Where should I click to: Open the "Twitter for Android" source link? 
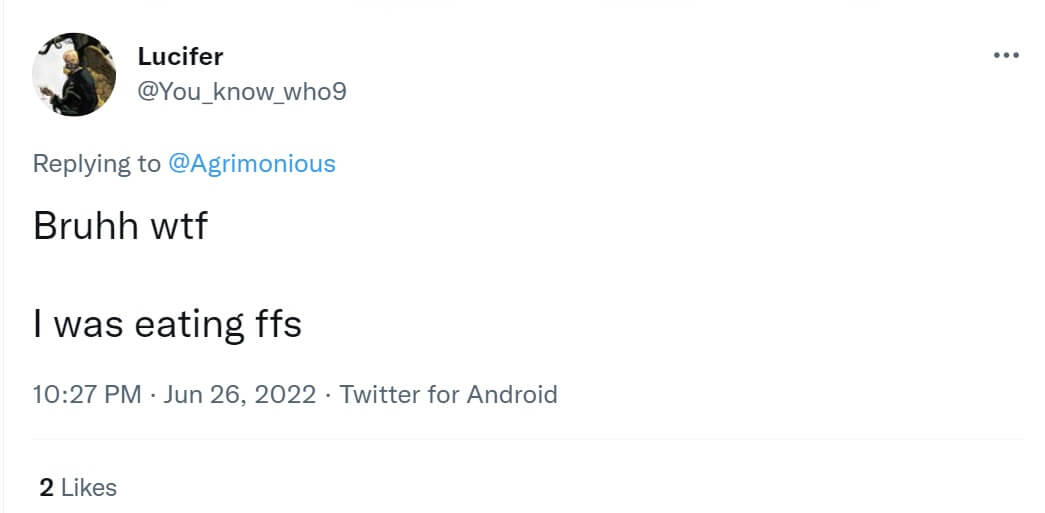(448, 394)
